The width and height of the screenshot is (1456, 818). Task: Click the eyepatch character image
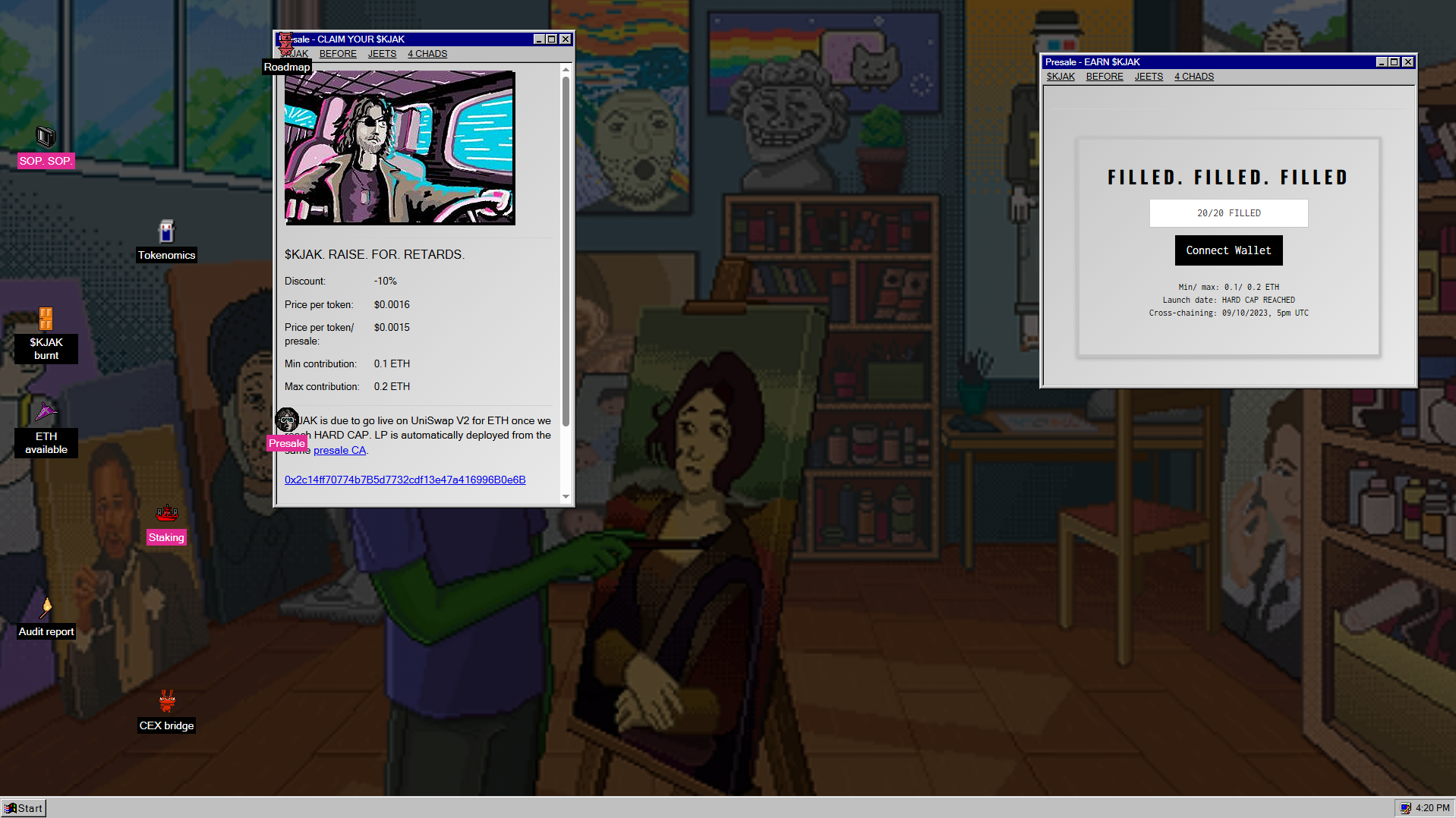pyautogui.click(x=399, y=148)
